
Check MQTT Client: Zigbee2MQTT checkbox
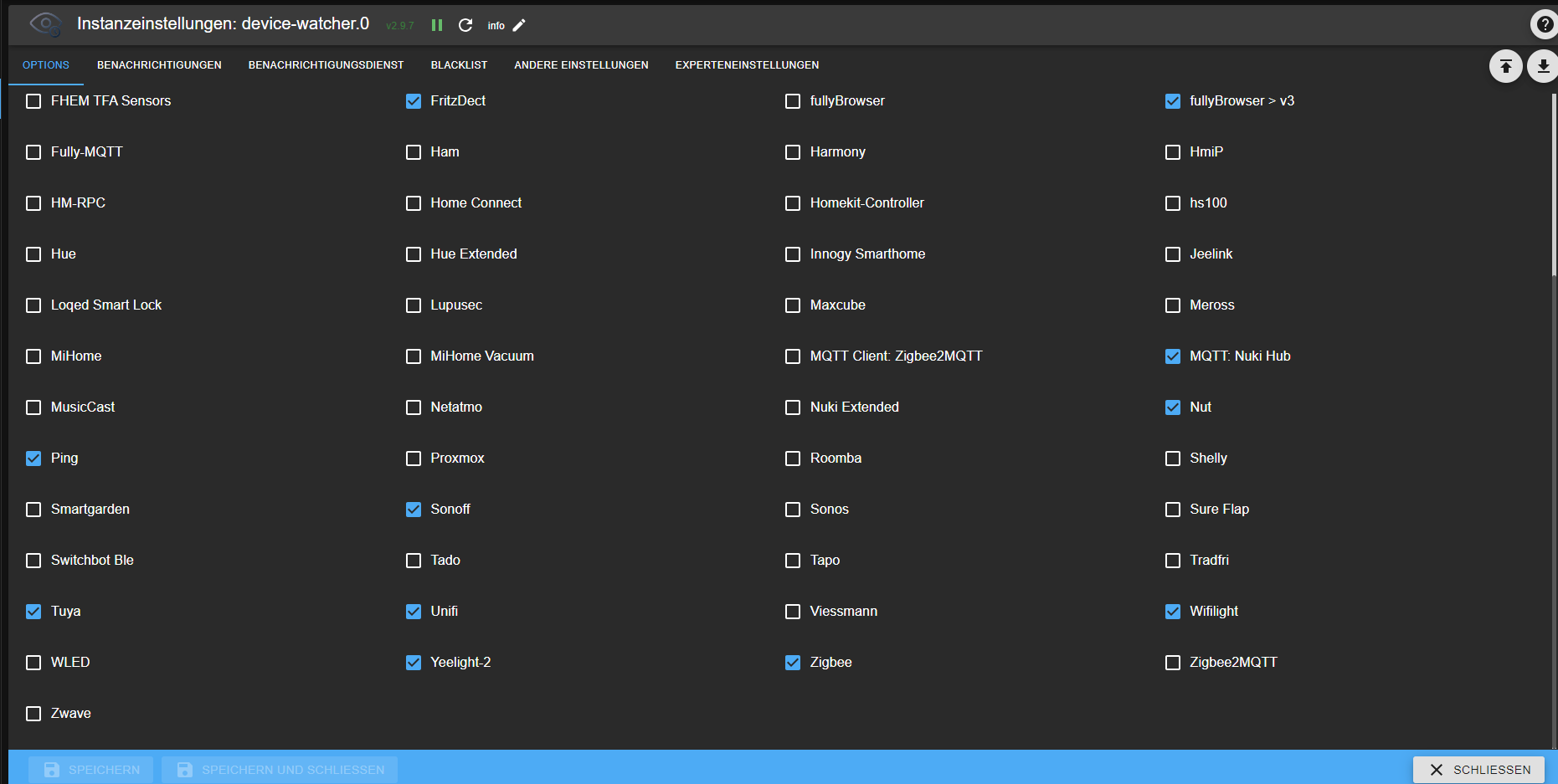[793, 356]
